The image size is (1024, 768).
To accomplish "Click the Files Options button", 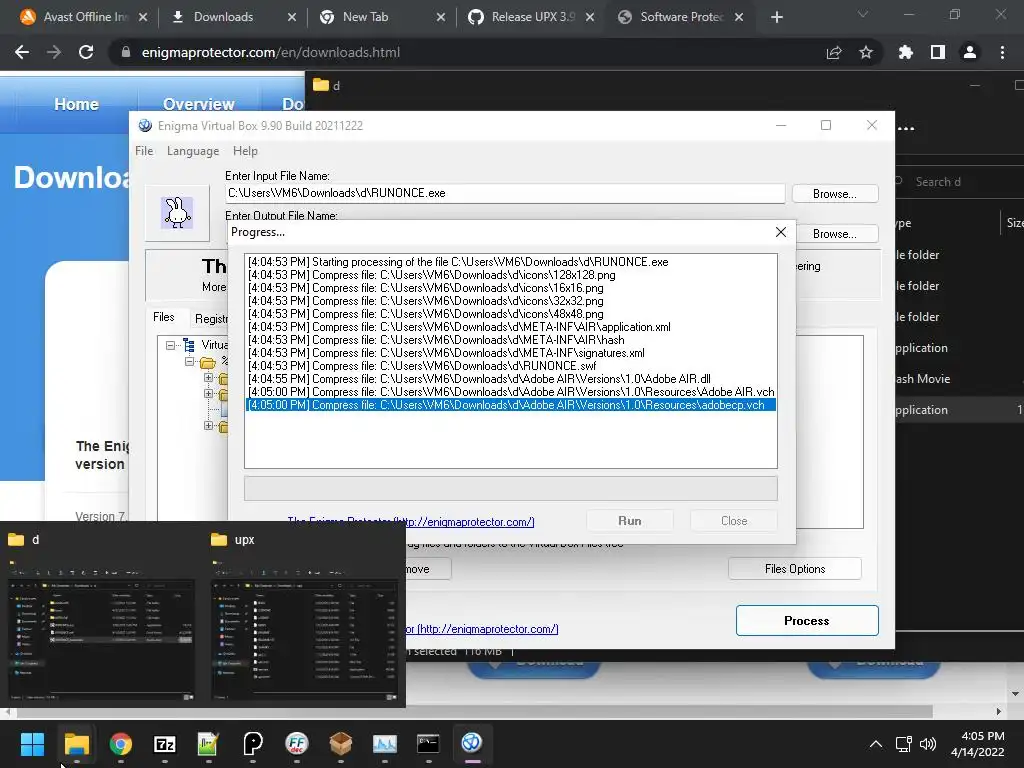I will pyautogui.click(x=795, y=569).
